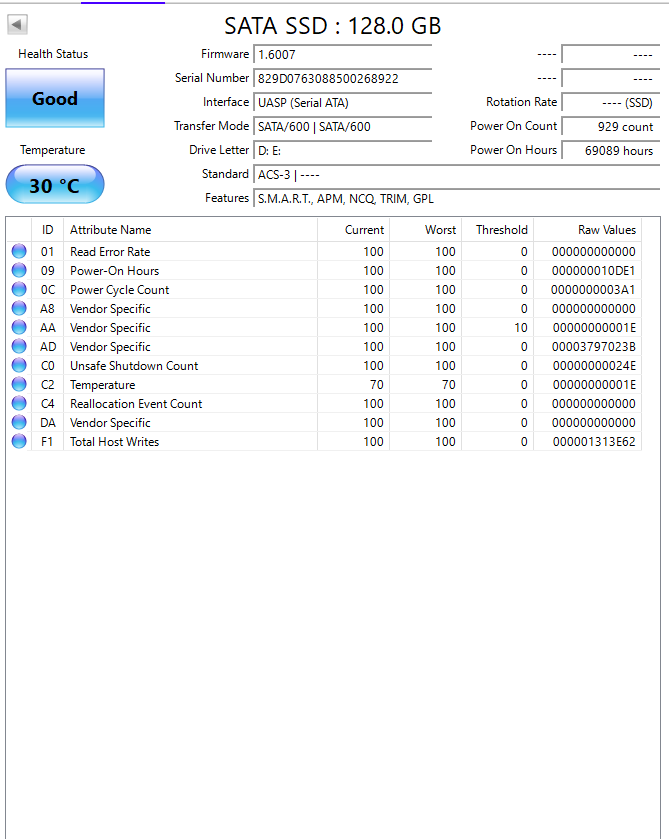This screenshot has height=839, width=669.
Task: Click the Transfer Mode field SATA/600
Action: 343,127
